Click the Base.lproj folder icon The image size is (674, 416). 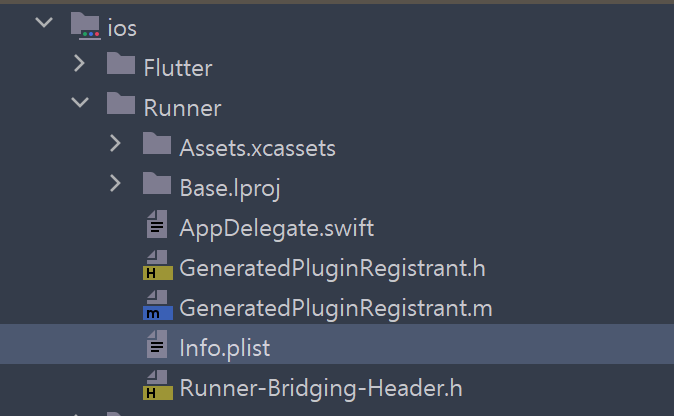tap(157, 184)
